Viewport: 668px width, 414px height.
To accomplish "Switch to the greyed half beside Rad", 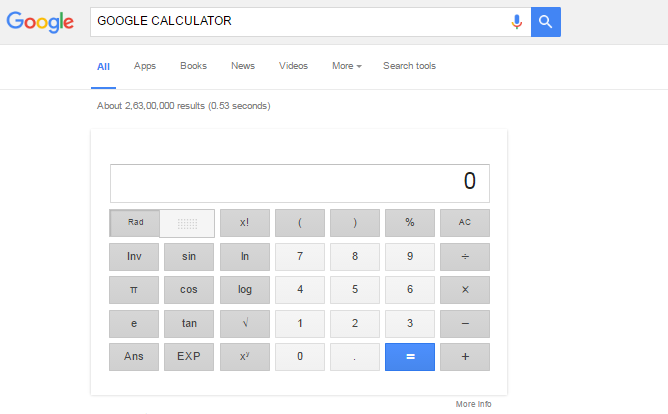I will (187, 222).
